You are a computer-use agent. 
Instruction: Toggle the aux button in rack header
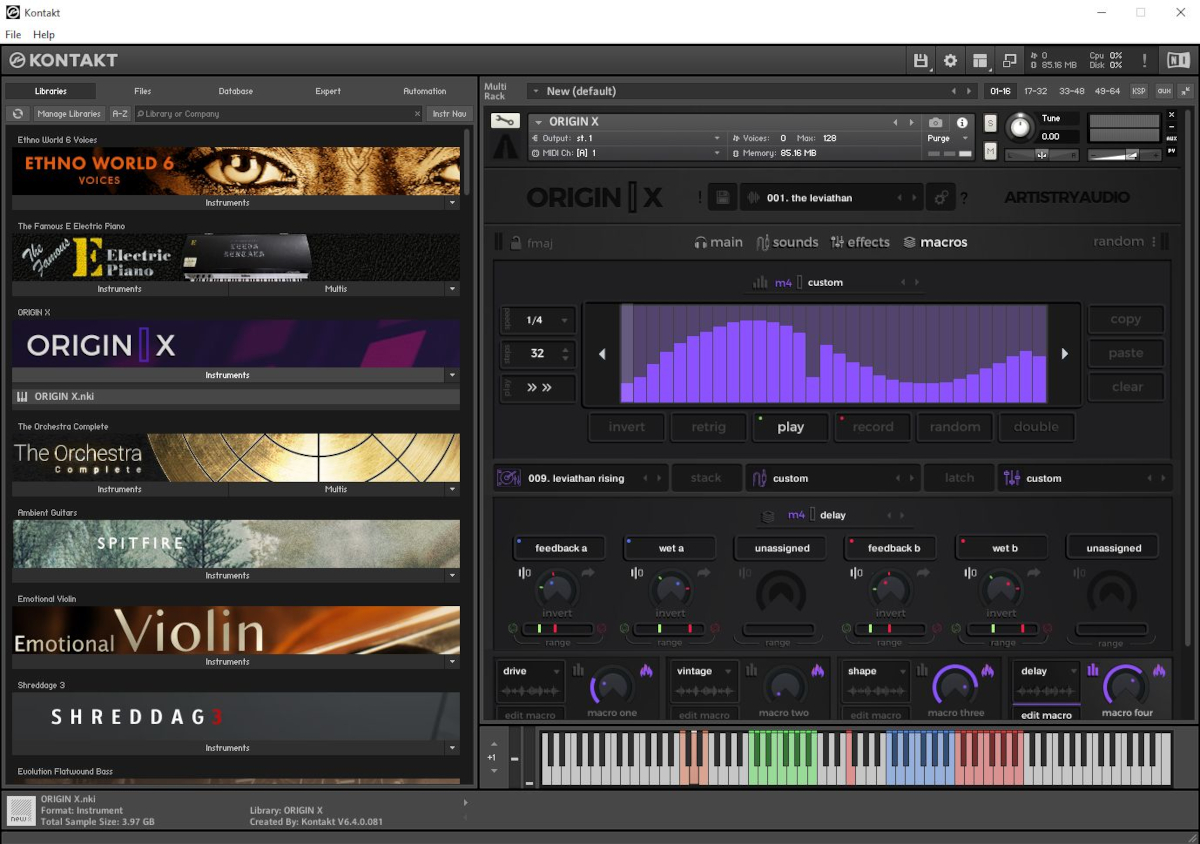pos(1164,91)
